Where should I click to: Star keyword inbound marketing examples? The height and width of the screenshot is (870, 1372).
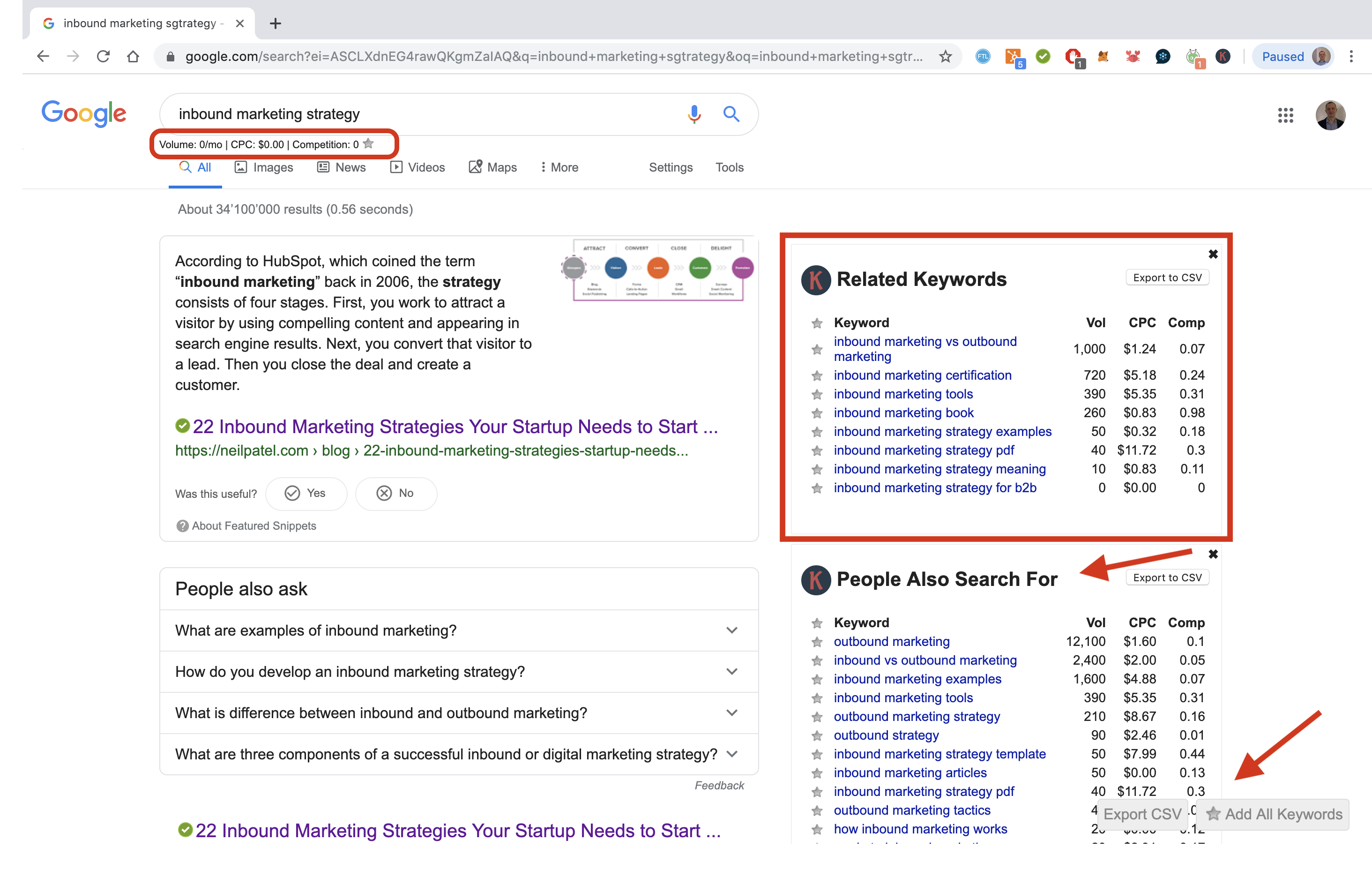[816, 680]
